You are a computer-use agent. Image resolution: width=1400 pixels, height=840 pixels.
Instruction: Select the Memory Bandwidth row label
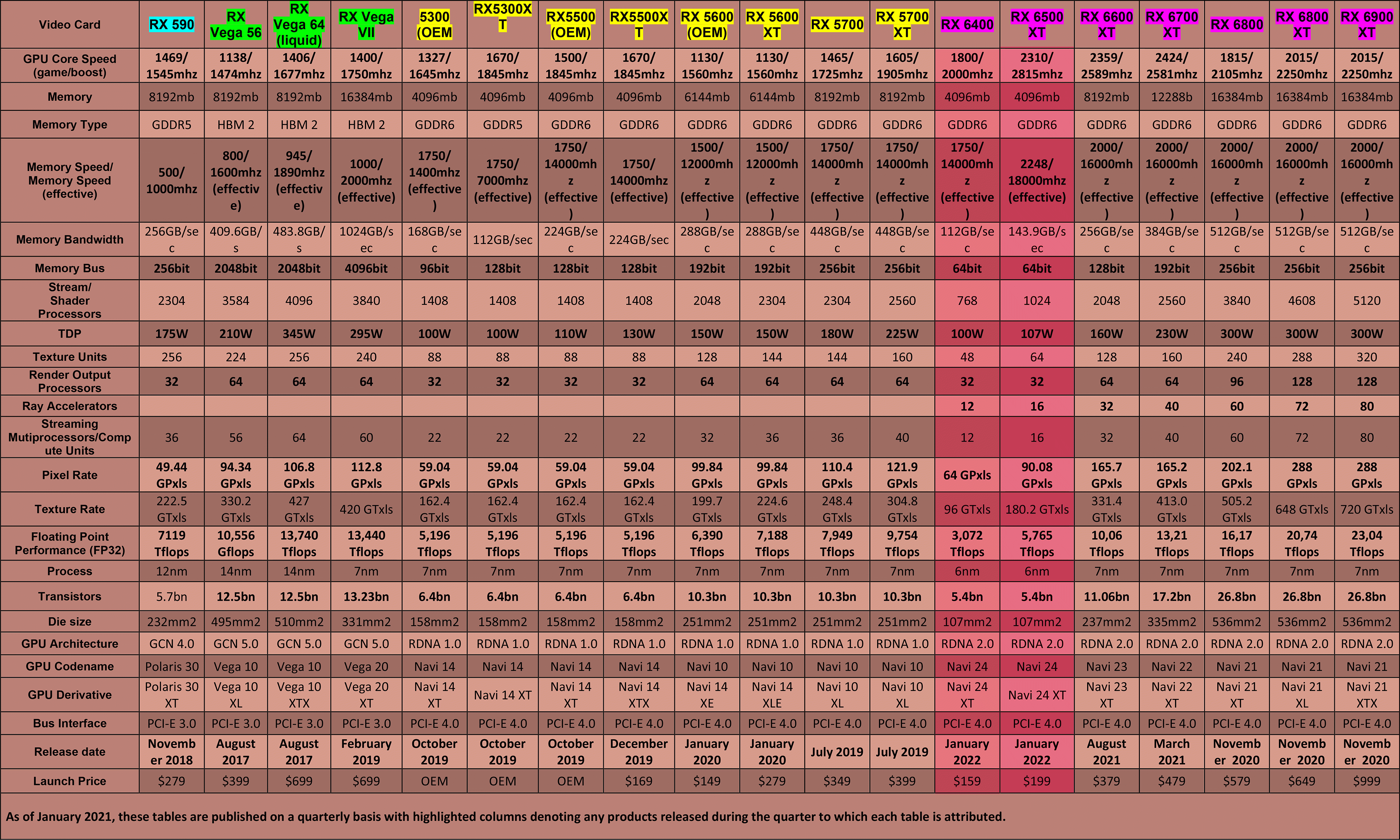pos(70,239)
